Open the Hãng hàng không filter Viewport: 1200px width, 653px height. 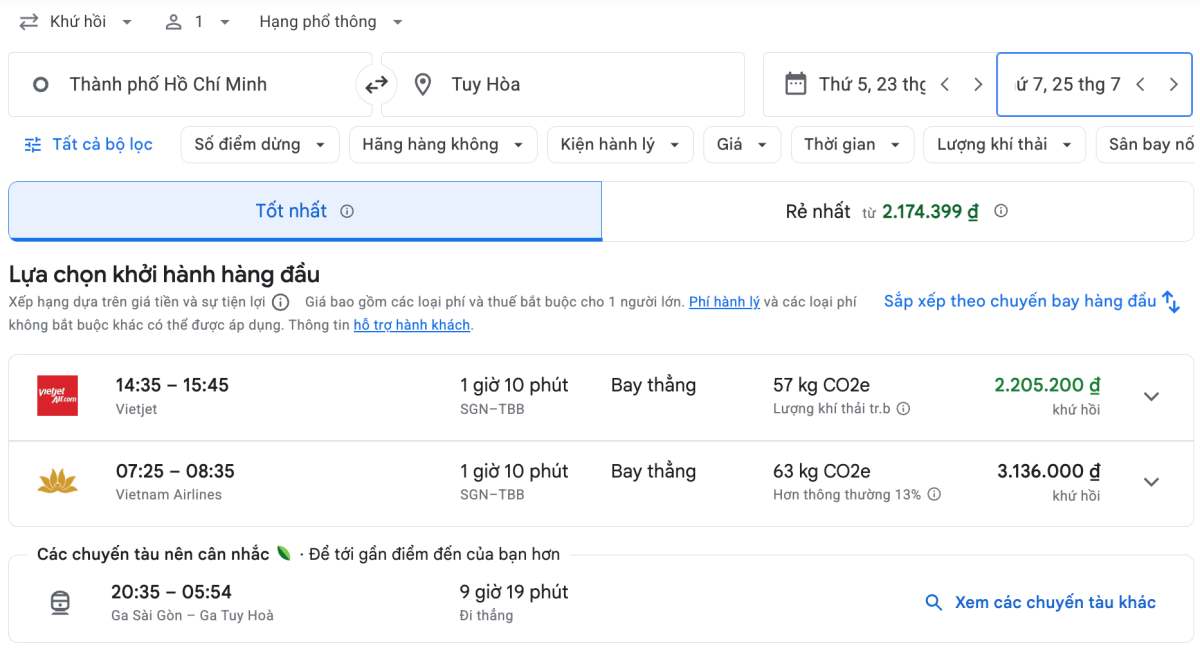click(x=443, y=144)
